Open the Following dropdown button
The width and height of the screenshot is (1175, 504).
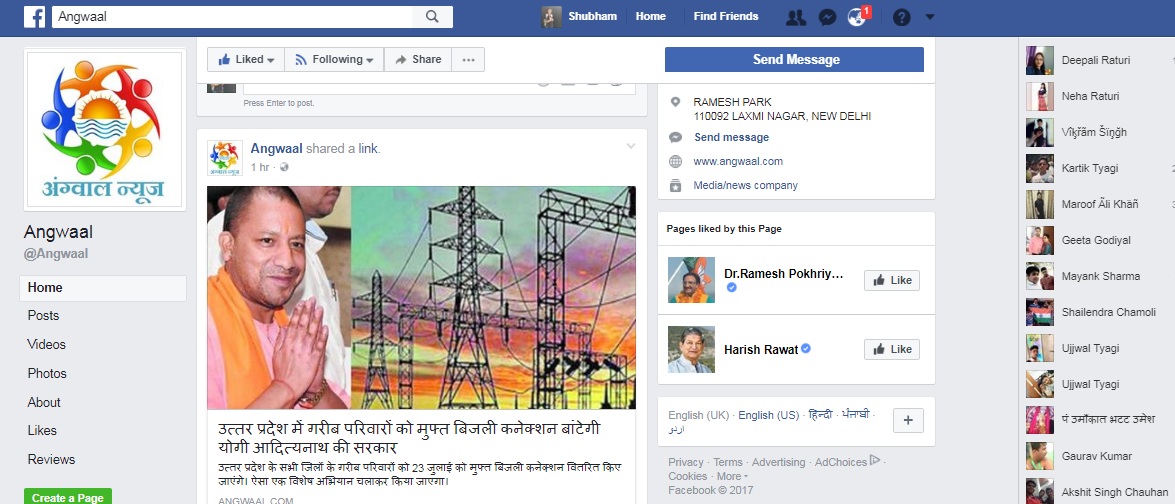(334, 59)
